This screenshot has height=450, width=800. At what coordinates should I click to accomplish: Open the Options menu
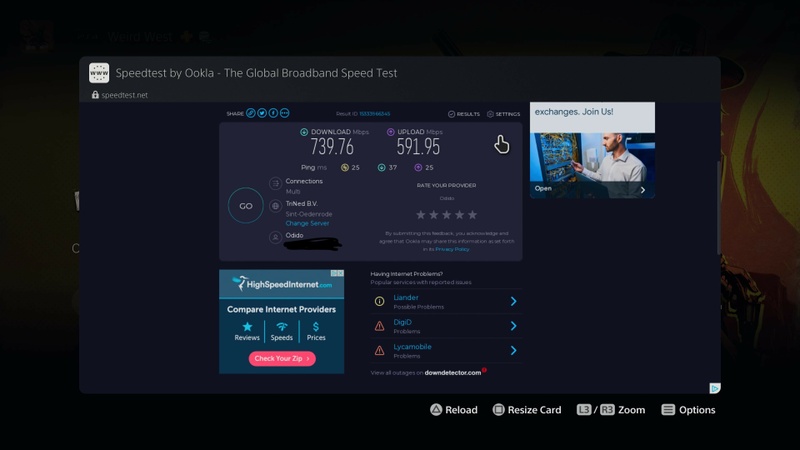click(688, 410)
